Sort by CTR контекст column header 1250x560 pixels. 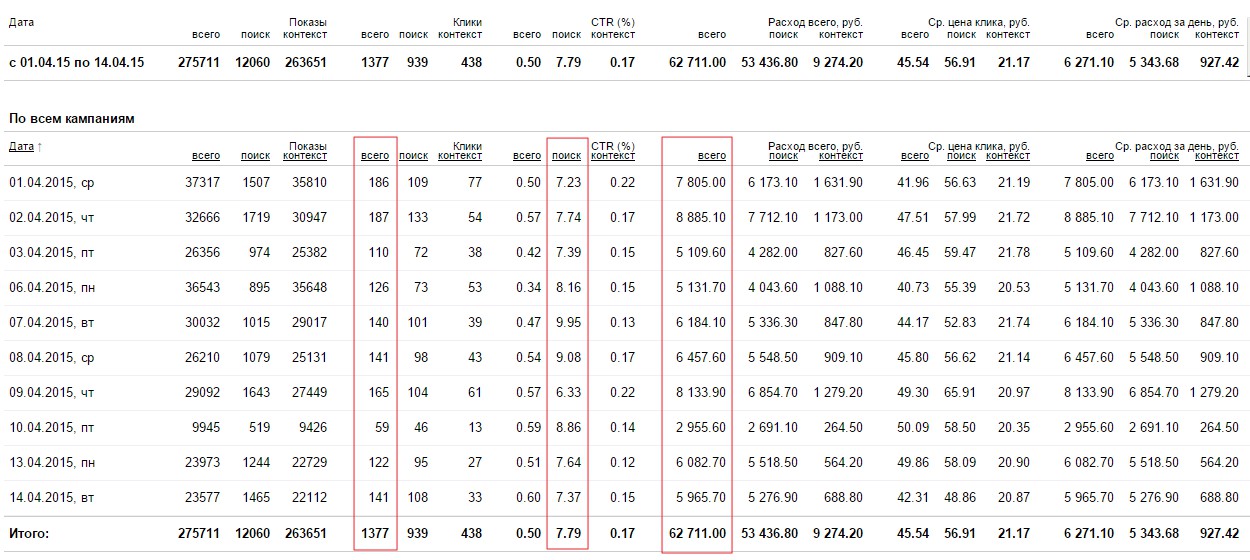click(x=613, y=156)
